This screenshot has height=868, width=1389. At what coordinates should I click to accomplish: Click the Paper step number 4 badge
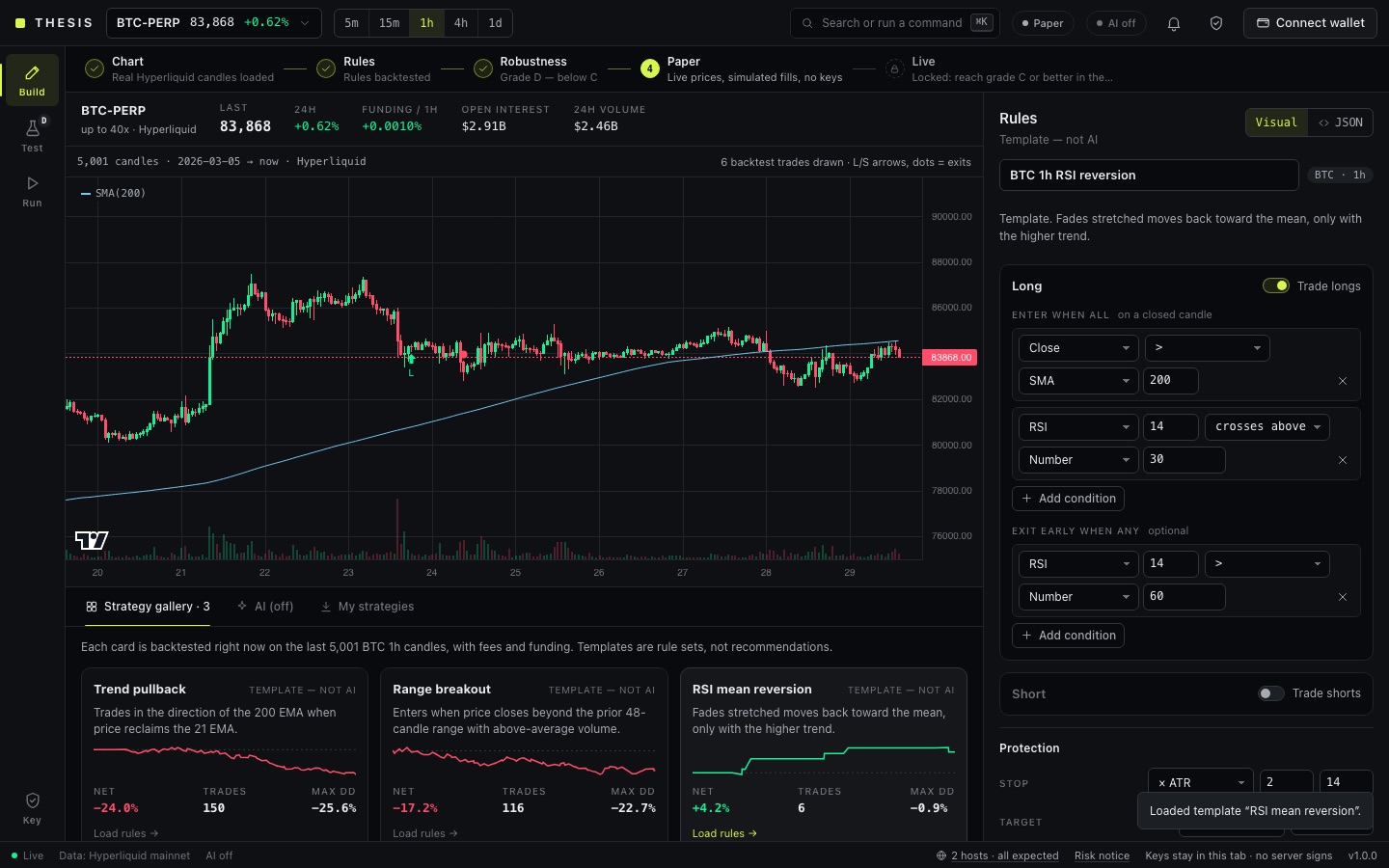click(x=650, y=68)
